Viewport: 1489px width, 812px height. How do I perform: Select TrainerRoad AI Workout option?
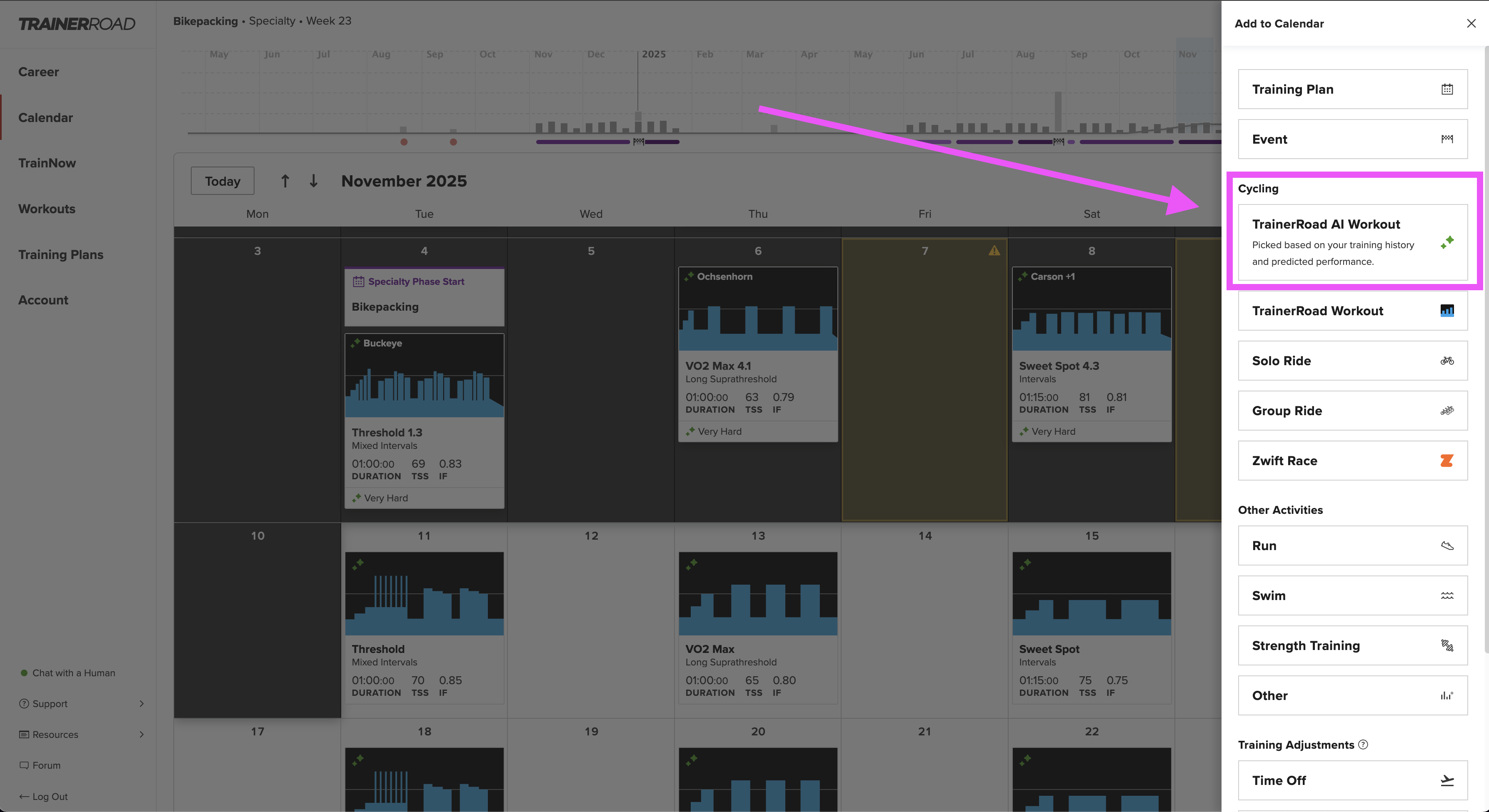(x=1353, y=242)
